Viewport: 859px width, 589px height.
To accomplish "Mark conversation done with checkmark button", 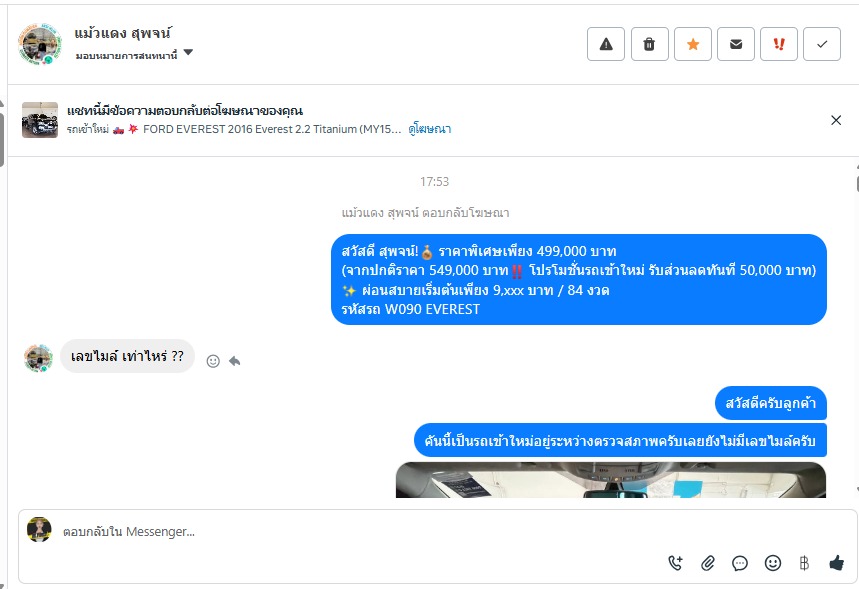I will pos(822,44).
